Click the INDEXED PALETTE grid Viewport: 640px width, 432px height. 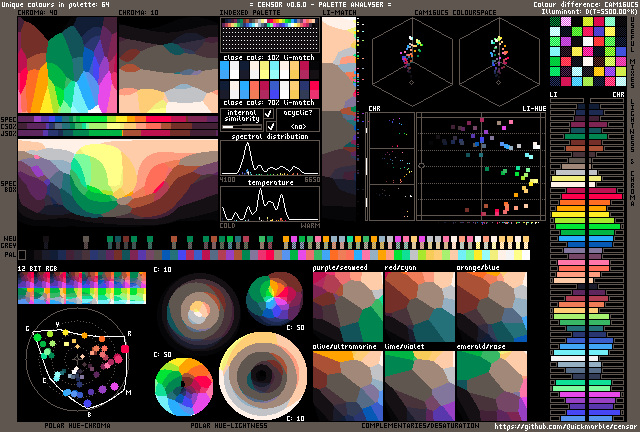270,34
